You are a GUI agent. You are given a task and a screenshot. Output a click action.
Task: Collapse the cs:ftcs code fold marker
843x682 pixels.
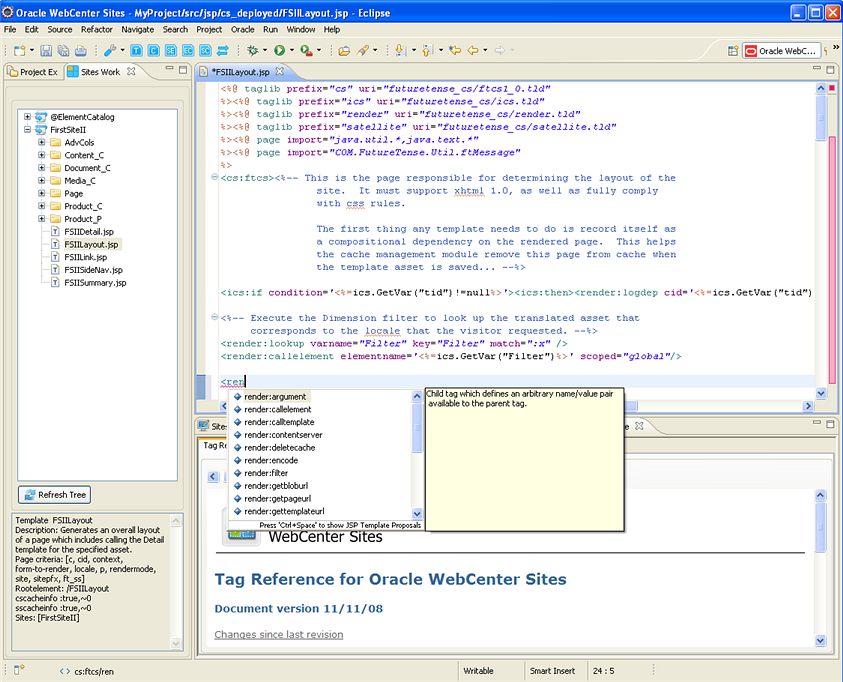(x=215, y=178)
